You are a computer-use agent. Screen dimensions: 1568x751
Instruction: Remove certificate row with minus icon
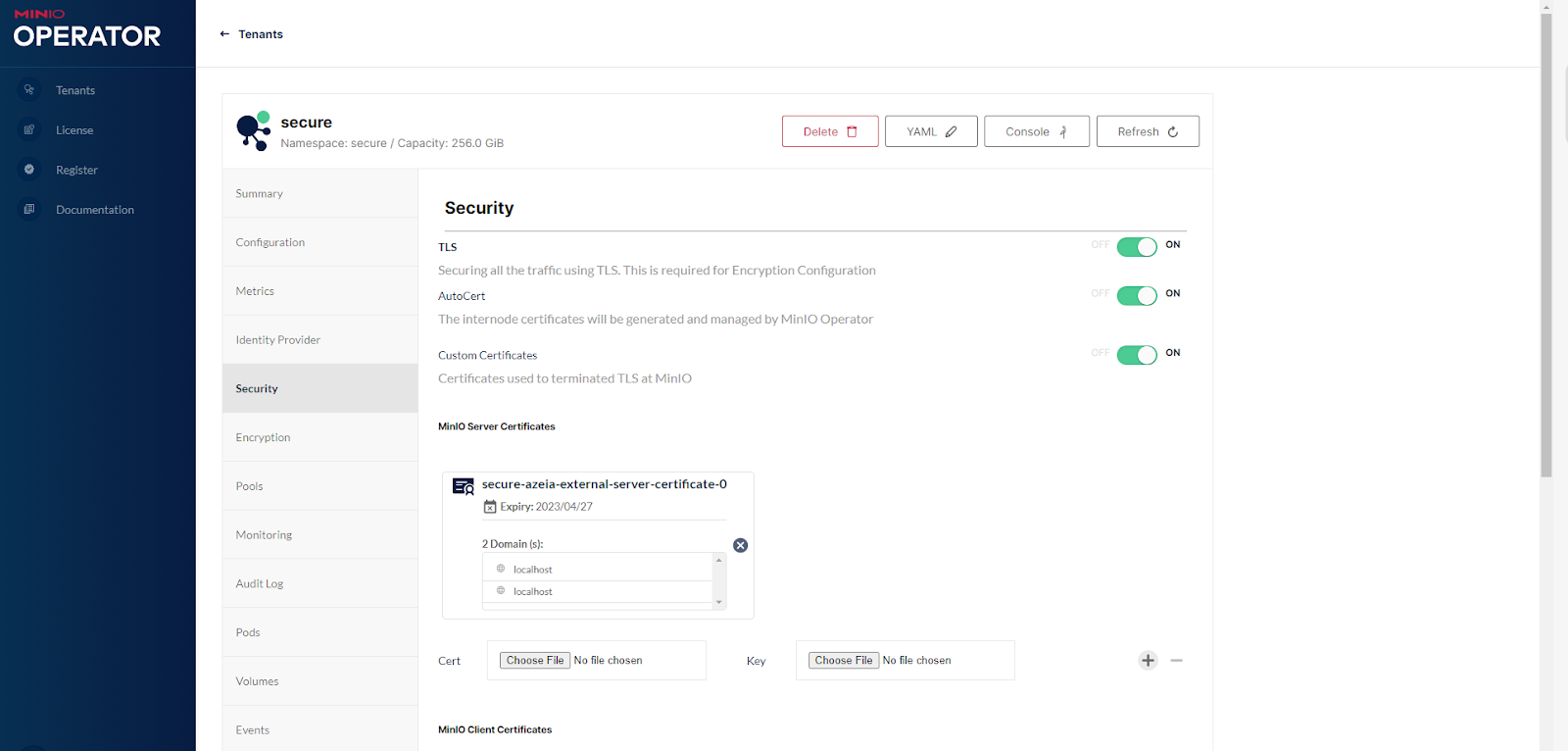pos(1177,661)
